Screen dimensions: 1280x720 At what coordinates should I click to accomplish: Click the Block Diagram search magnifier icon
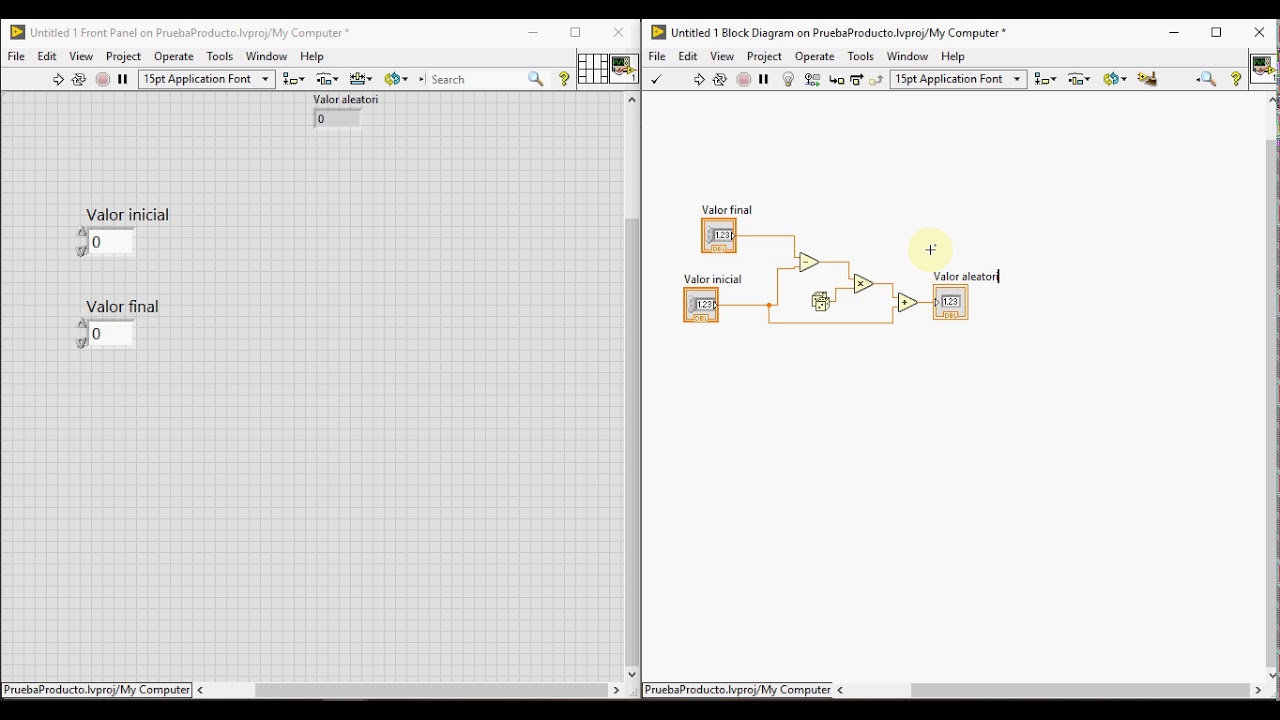1207,79
